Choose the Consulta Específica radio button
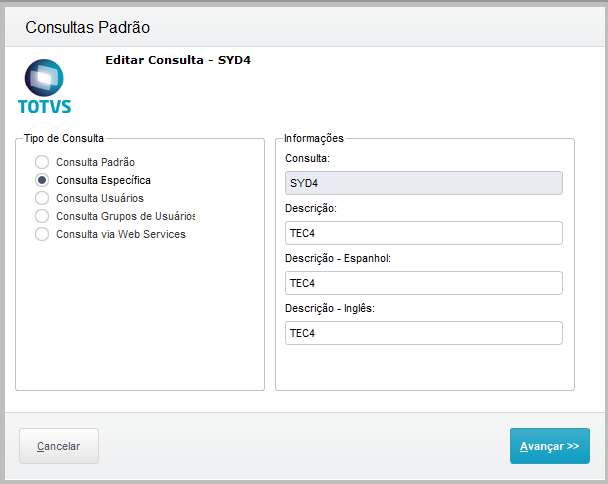This screenshot has height=484, width=608. (42, 180)
